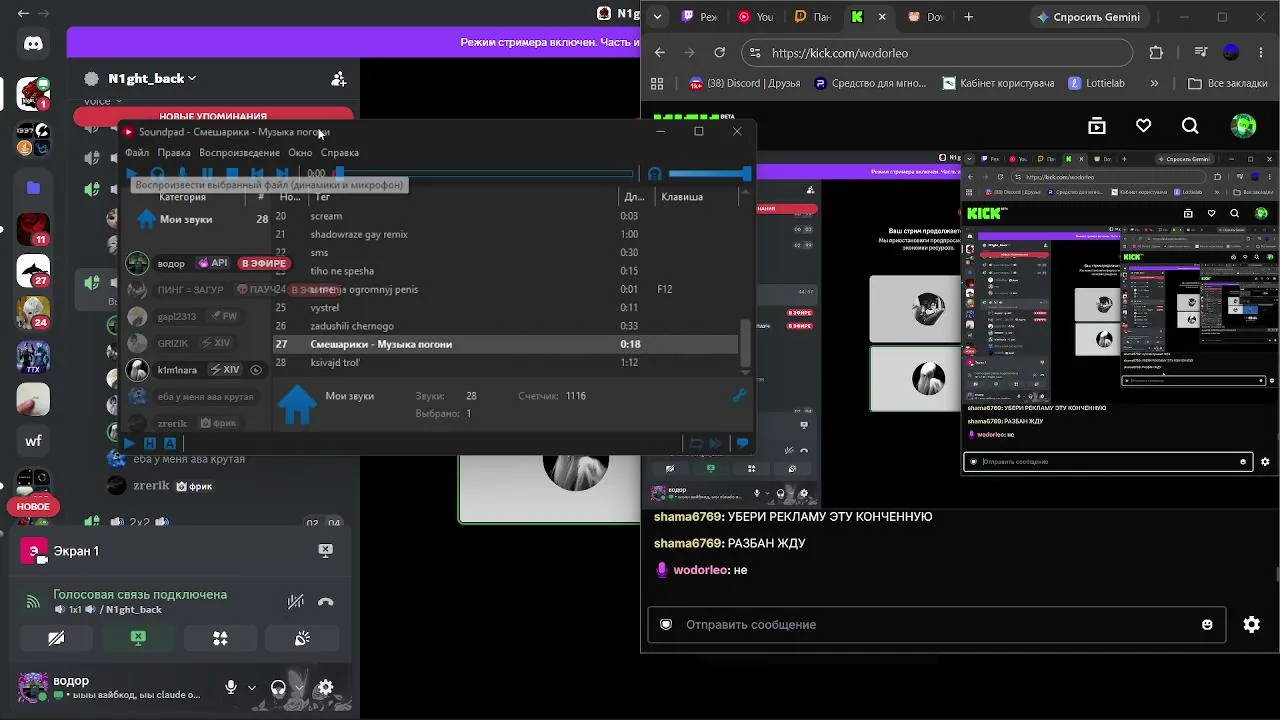Click the bottom-bar play icon in Soundpad
Image resolution: width=1280 pixels, height=720 pixels.
click(130, 443)
